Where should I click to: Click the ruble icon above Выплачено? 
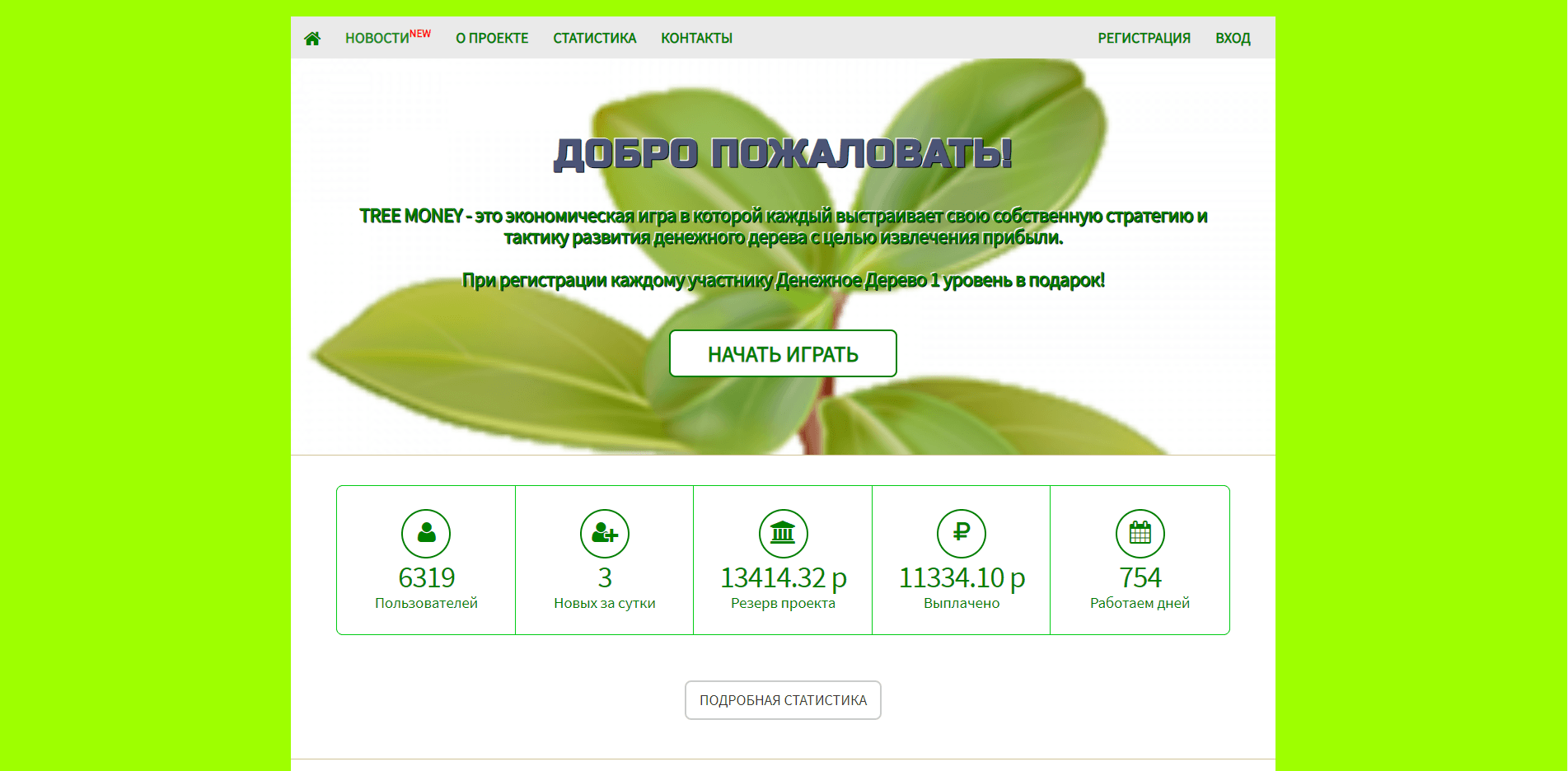click(x=962, y=534)
